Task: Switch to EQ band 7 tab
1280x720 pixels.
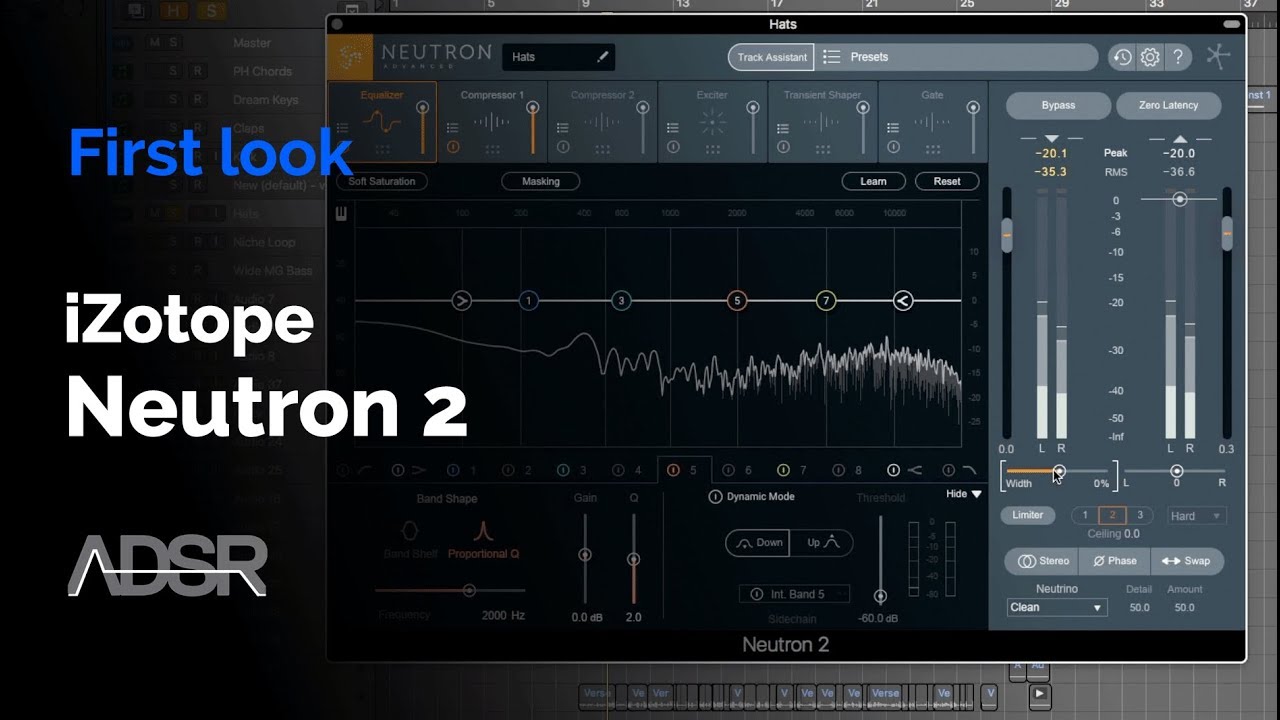Action: click(x=792, y=470)
